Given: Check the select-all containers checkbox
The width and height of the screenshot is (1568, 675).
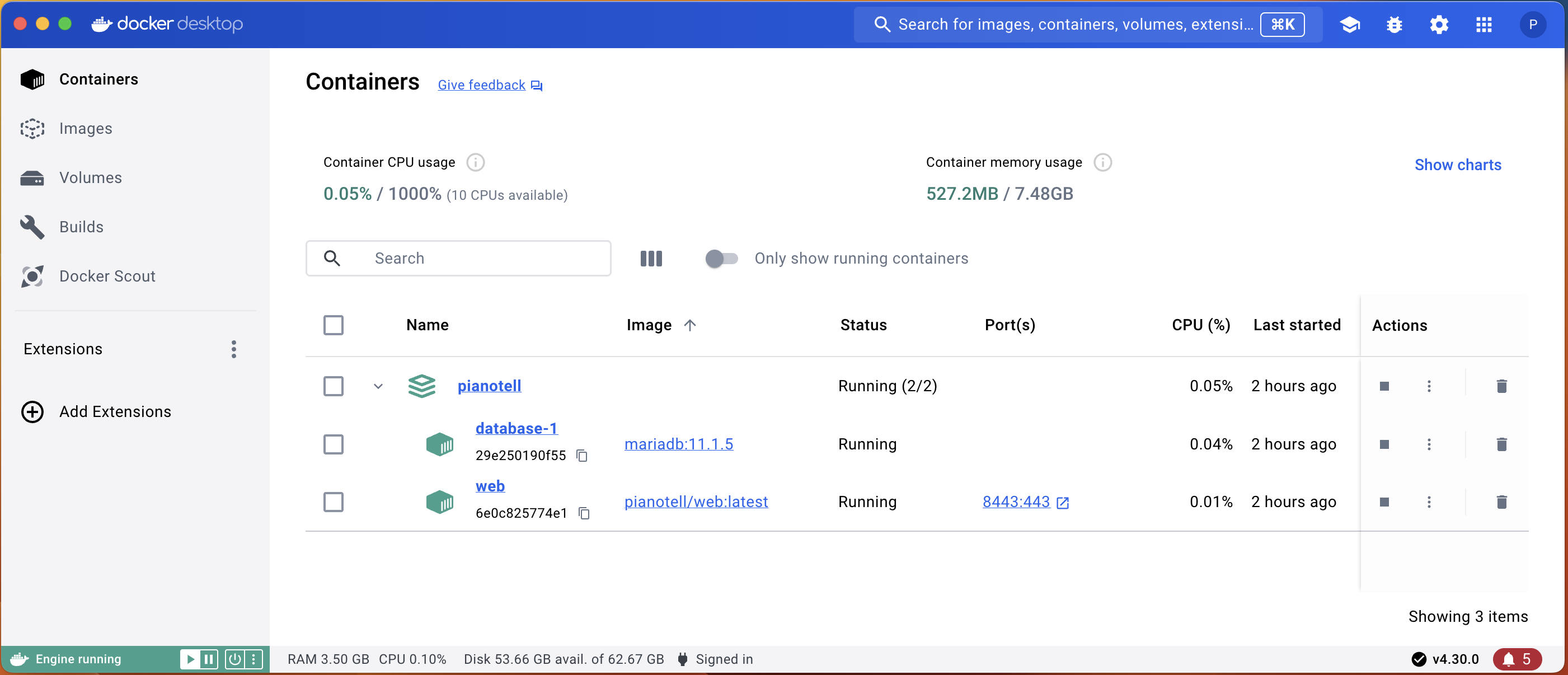Looking at the screenshot, I should [333, 325].
